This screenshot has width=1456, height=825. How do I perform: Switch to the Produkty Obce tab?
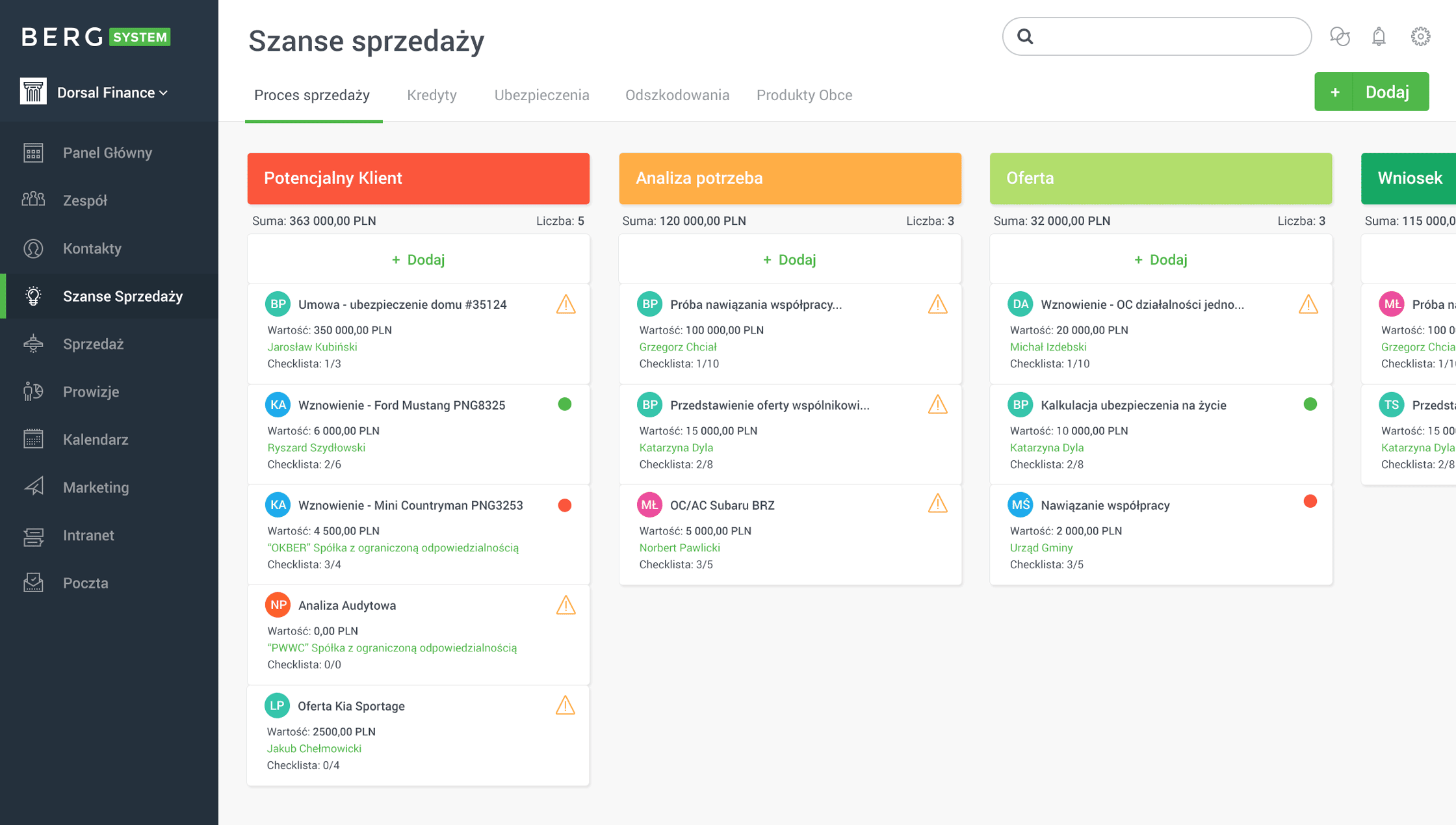point(804,95)
